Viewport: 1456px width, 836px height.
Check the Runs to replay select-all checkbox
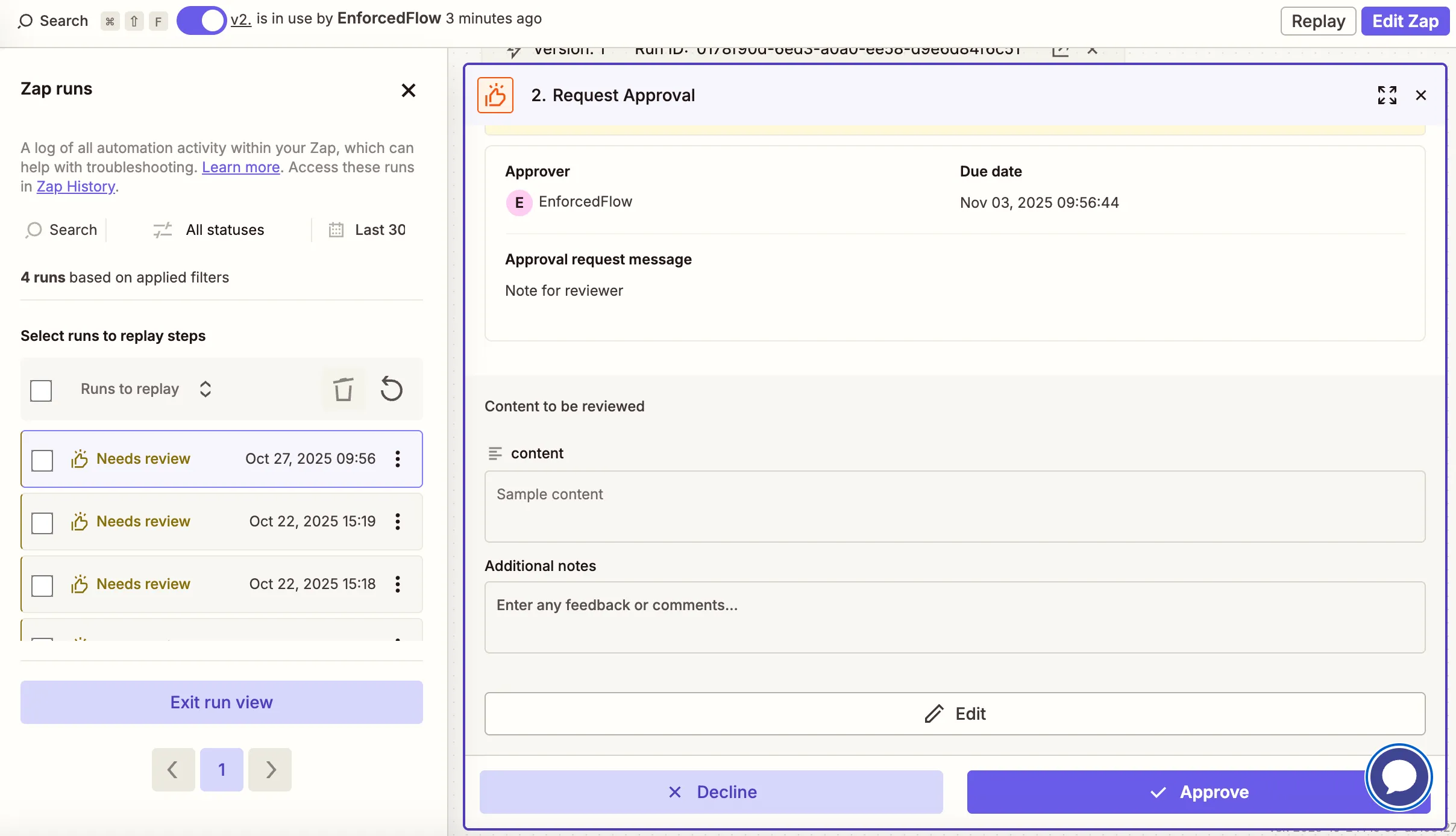coord(40,390)
